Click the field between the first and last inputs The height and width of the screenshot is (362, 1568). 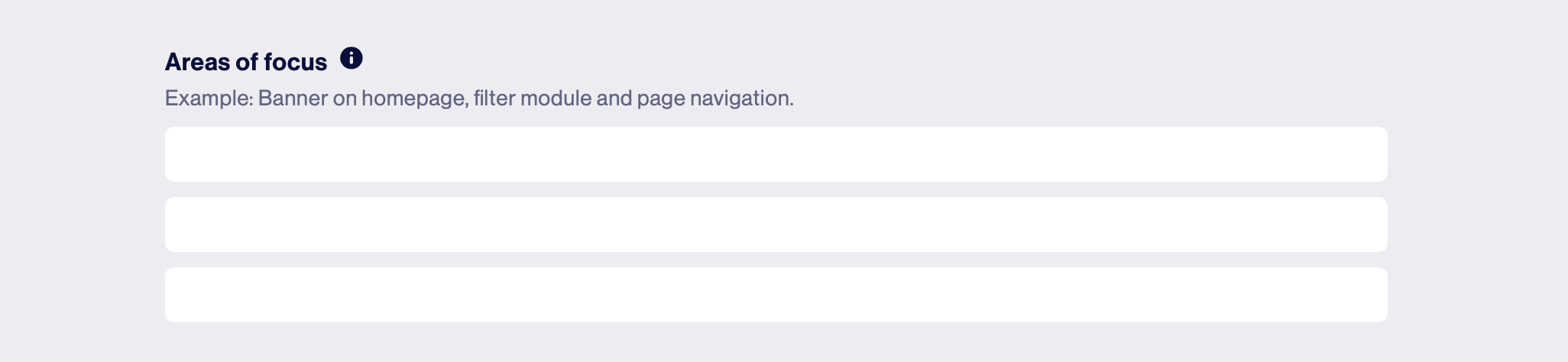[x=776, y=225]
